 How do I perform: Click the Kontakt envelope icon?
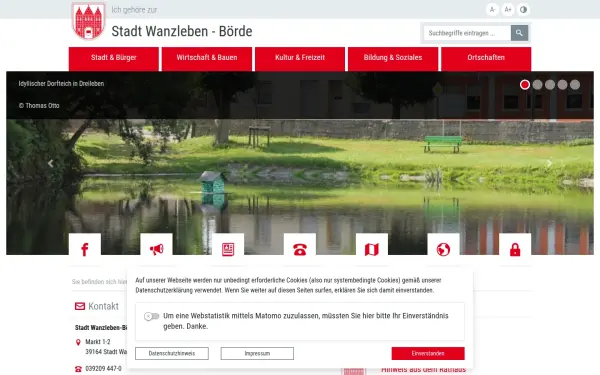tap(80, 306)
